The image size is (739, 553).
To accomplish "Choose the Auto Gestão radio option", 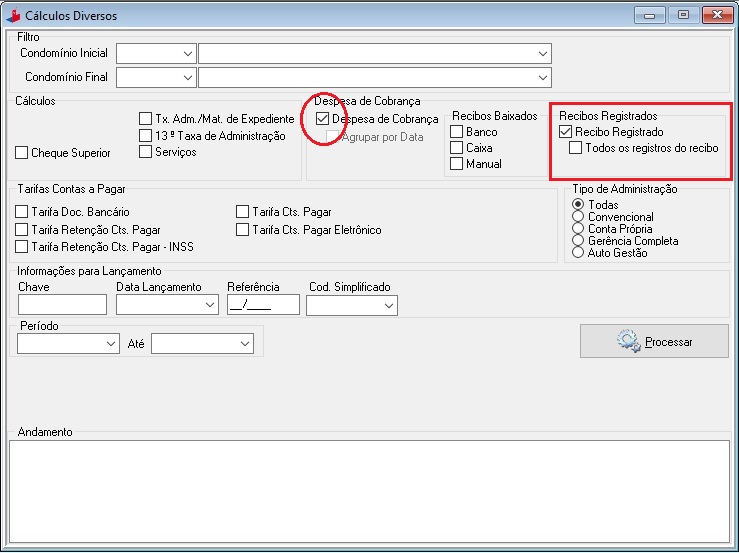I will coord(578,253).
